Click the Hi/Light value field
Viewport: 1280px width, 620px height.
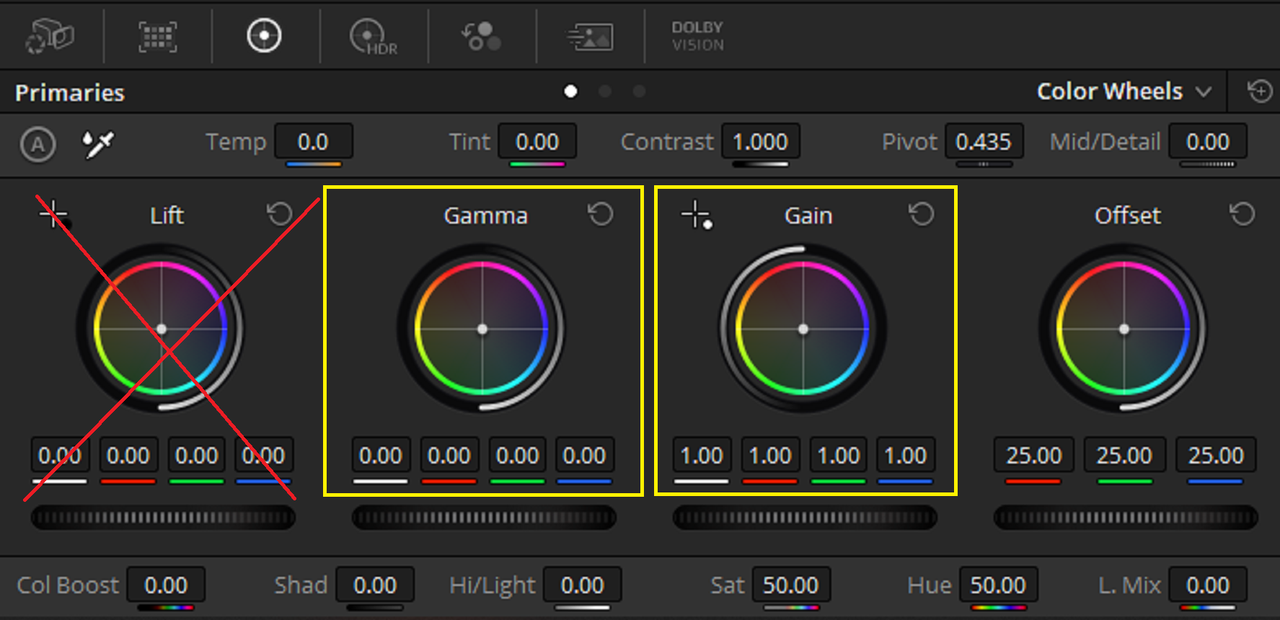coord(582,585)
